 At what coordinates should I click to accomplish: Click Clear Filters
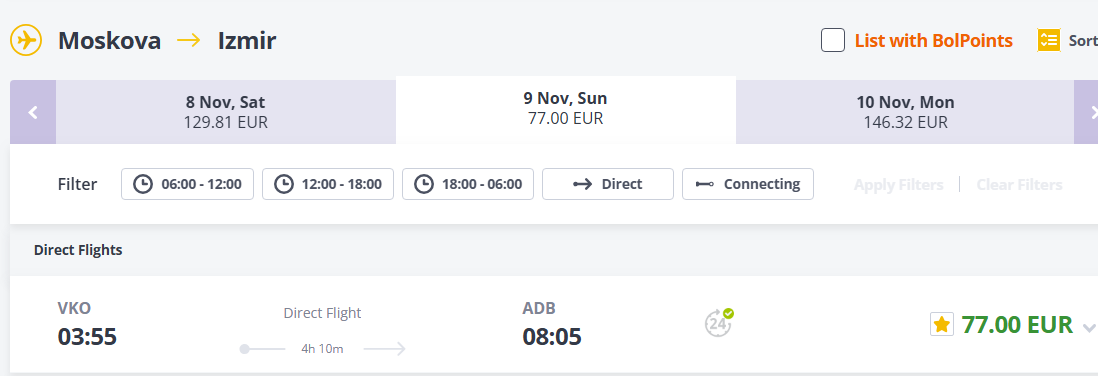coord(1020,185)
